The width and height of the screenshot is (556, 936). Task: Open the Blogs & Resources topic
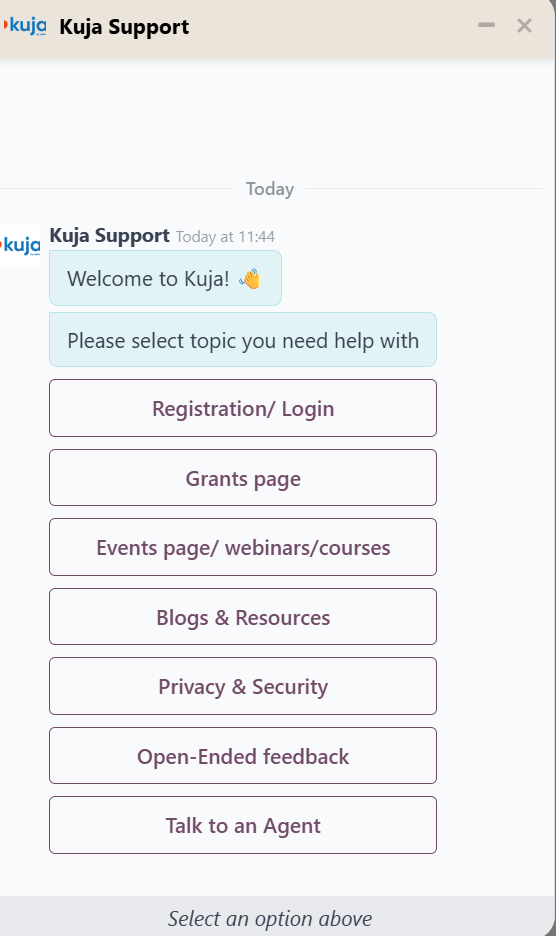point(243,617)
